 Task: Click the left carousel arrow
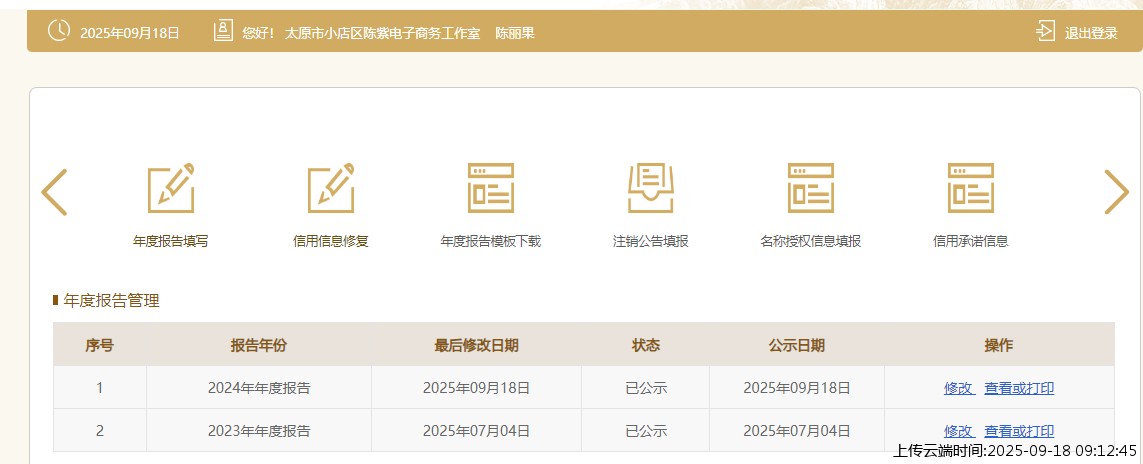54,192
